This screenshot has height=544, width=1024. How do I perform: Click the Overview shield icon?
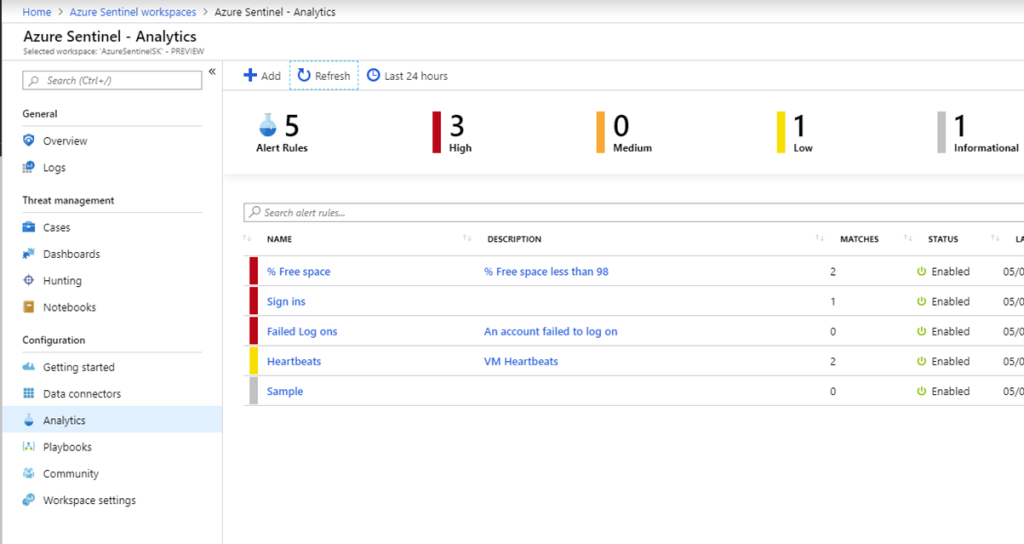28,140
